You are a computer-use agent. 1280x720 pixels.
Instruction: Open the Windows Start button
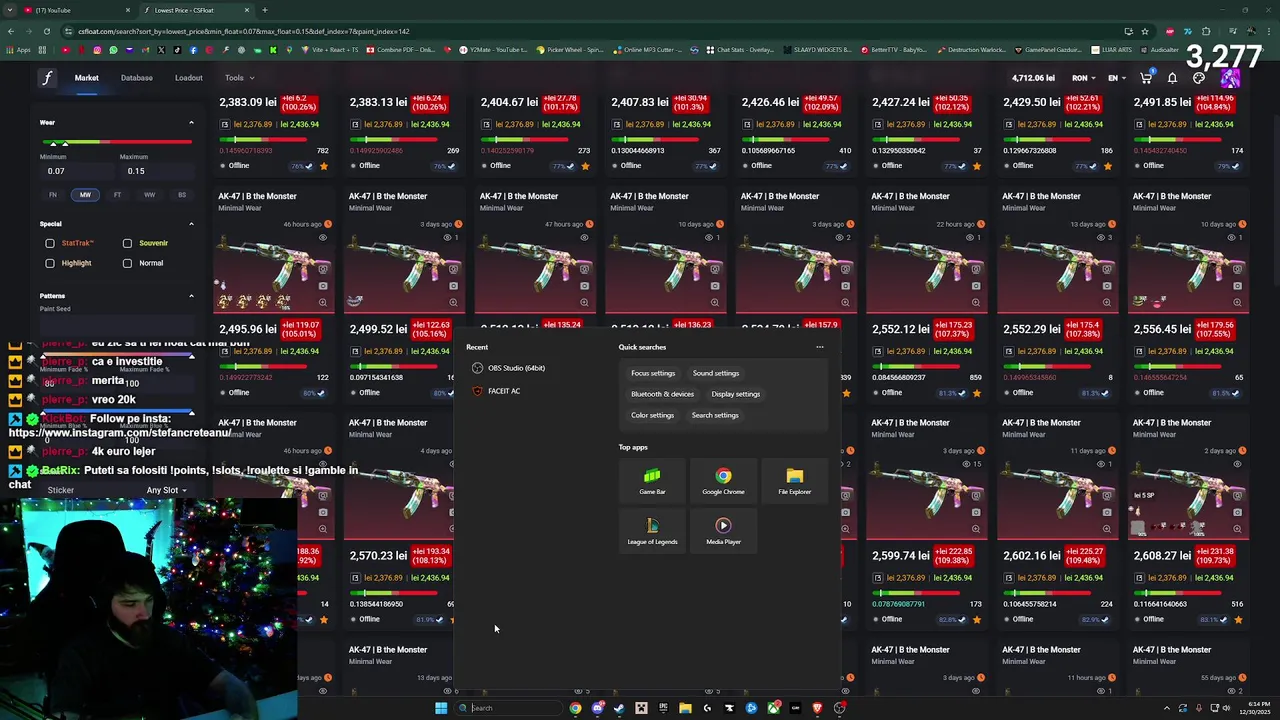click(441, 708)
